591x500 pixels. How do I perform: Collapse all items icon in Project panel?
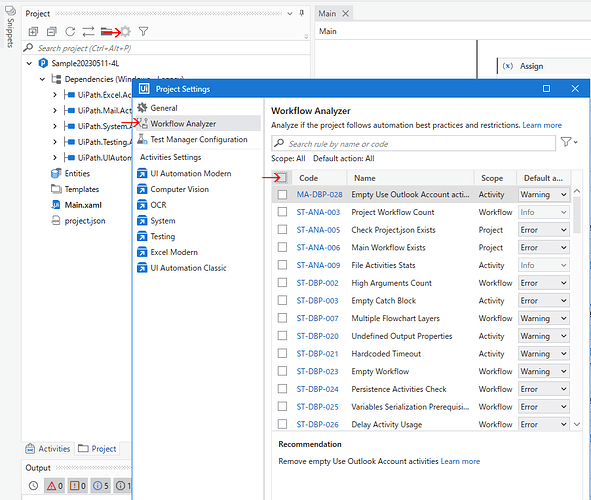(x=52, y=32)
